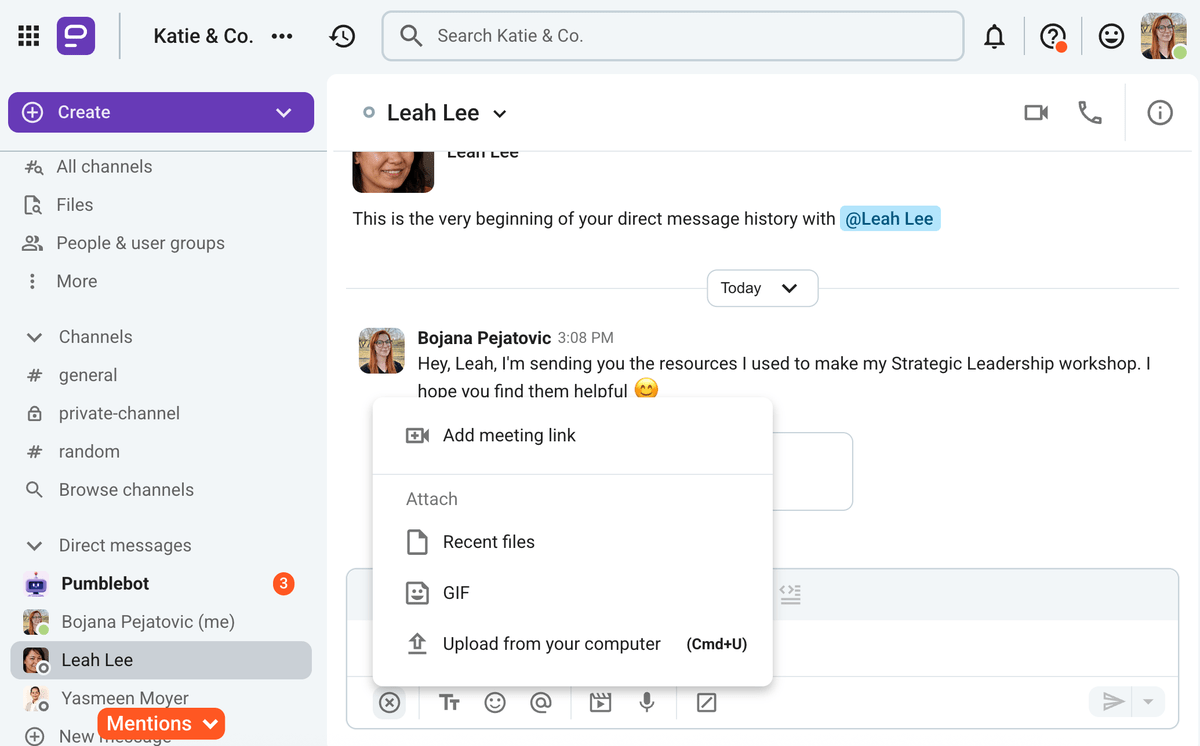Start a voice call via phone icon
The height and width of the screenshot is (746, 1200).
click(x=1089, y=113)
